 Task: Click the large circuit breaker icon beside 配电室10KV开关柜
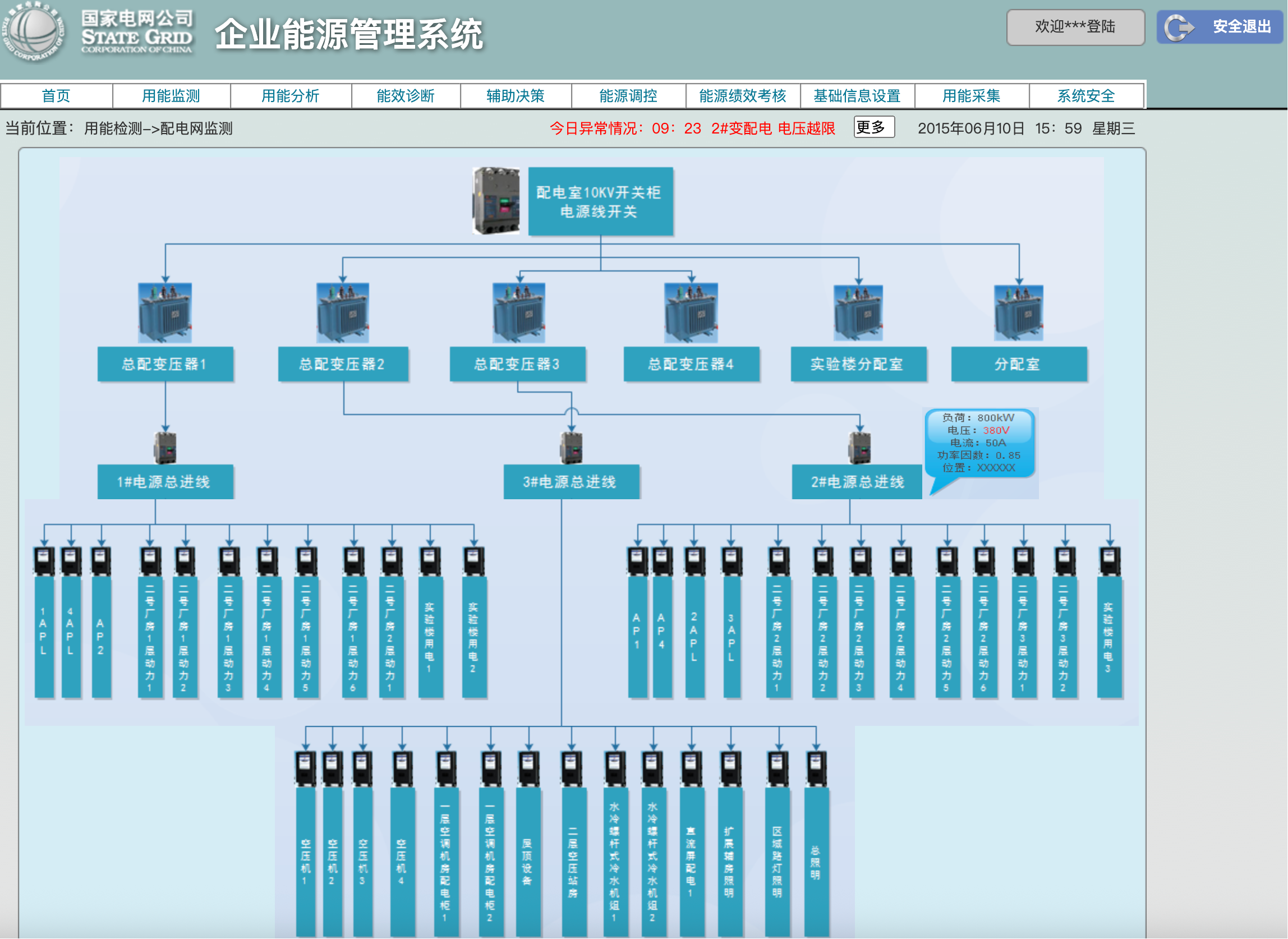tap(497, 201)
